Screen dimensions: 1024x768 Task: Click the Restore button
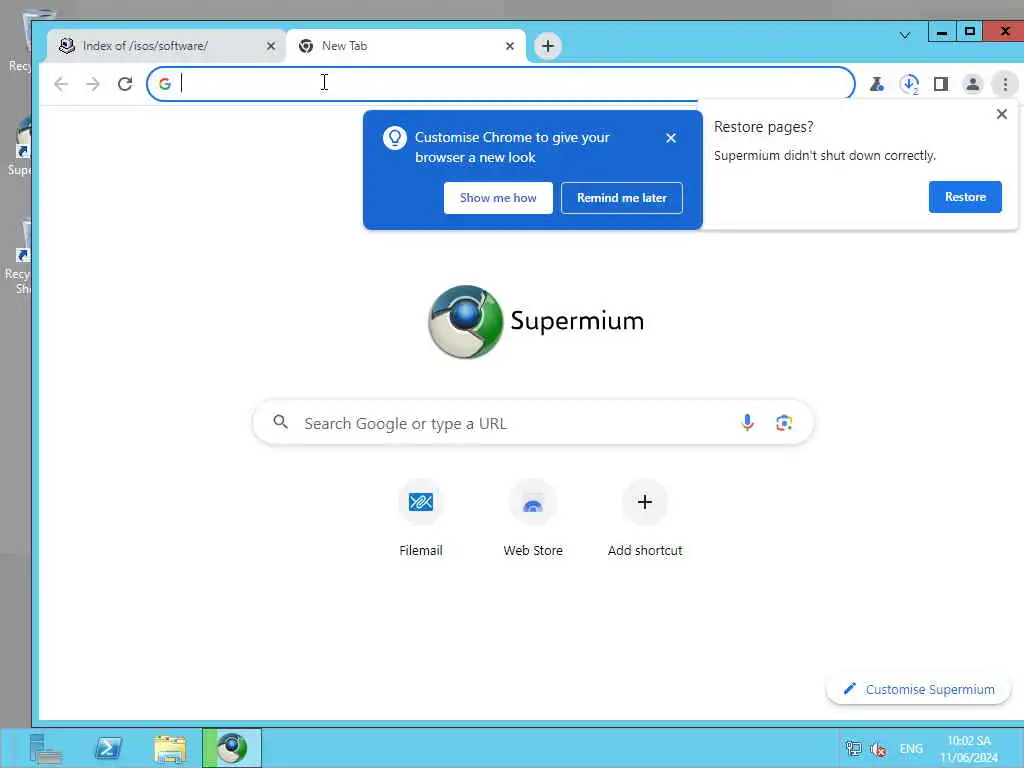tap(965, 197)
